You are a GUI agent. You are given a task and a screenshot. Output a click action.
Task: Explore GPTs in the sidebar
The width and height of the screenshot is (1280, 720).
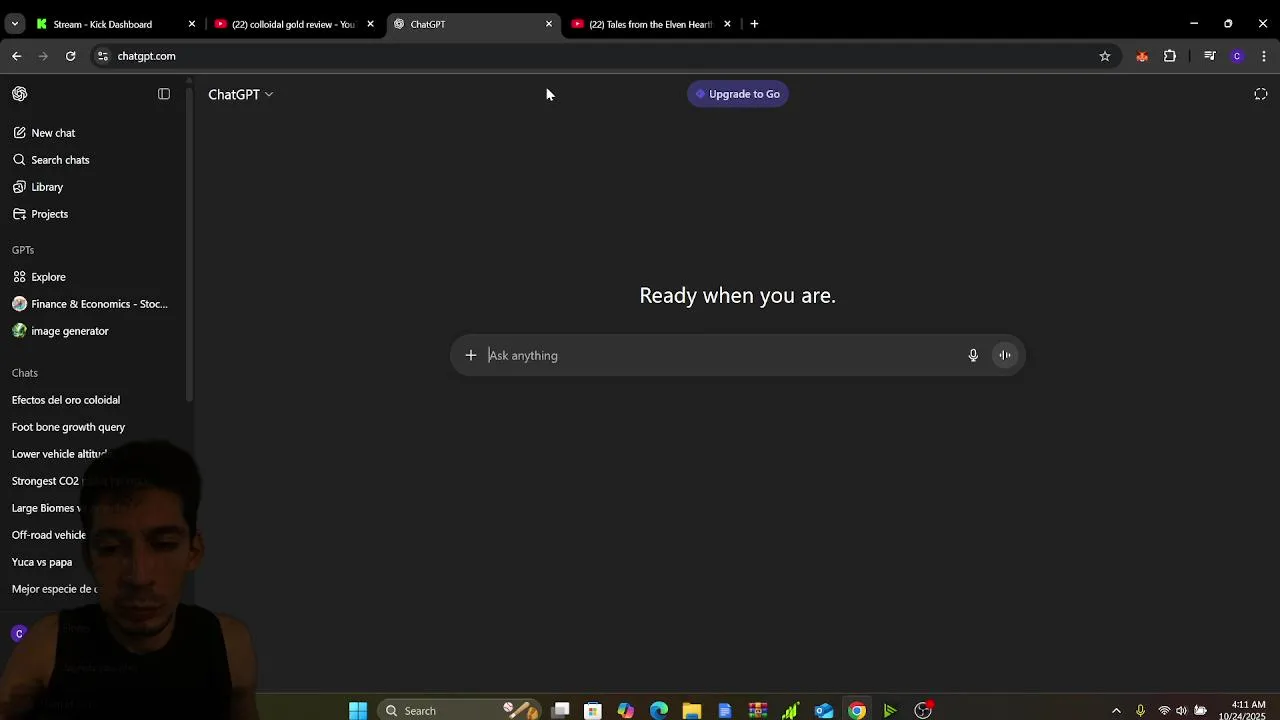[48, 277]
